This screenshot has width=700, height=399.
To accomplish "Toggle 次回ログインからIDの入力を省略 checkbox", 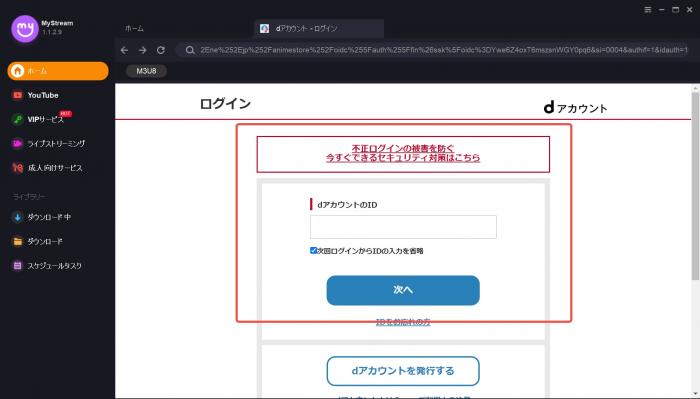I will coord(313,250).
